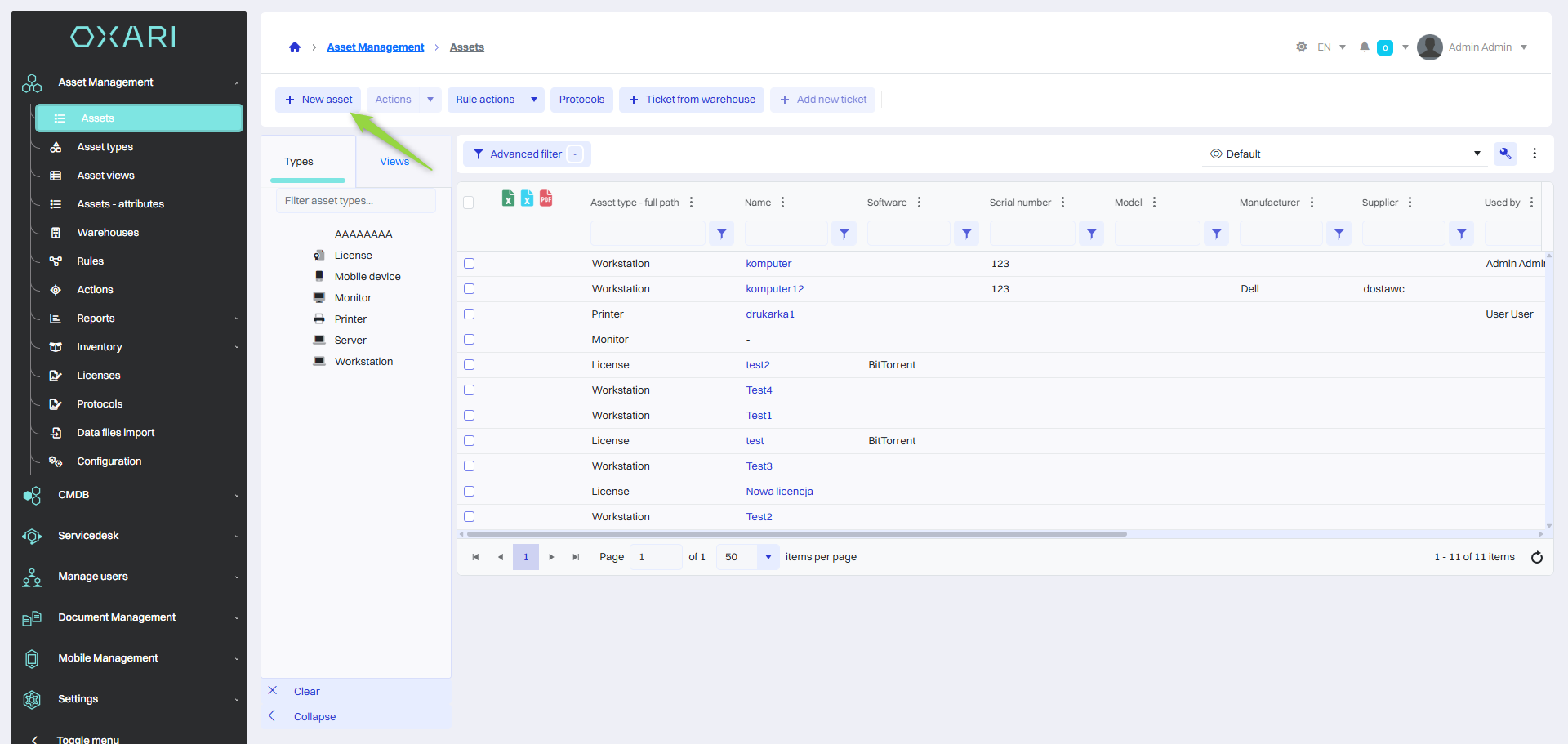
Task: Click the horizontal scrollbar under the grid
Action: [796, 534]
